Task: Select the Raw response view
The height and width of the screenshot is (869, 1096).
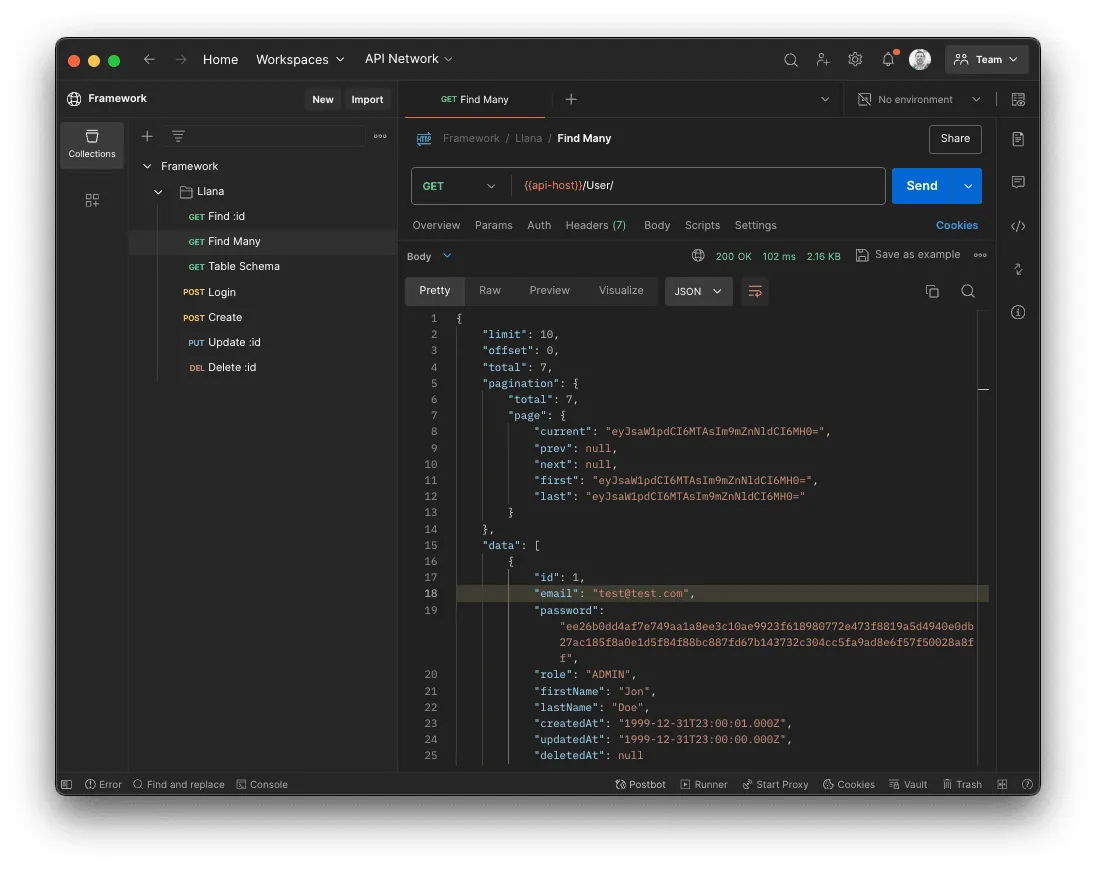Action: [490, 291]
